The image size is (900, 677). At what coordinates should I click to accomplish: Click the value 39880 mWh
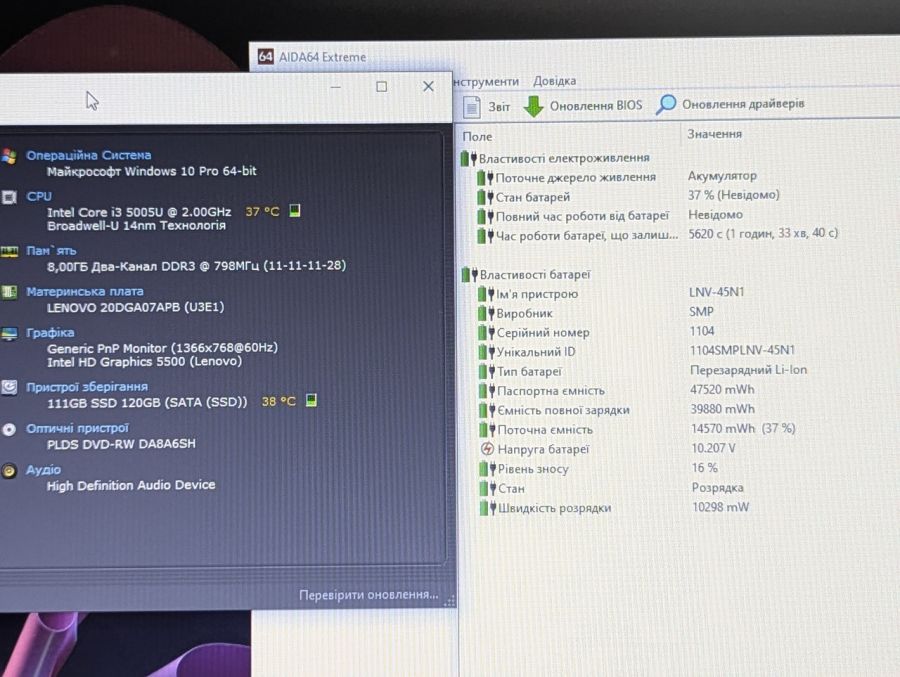click(x=722, y=409)
